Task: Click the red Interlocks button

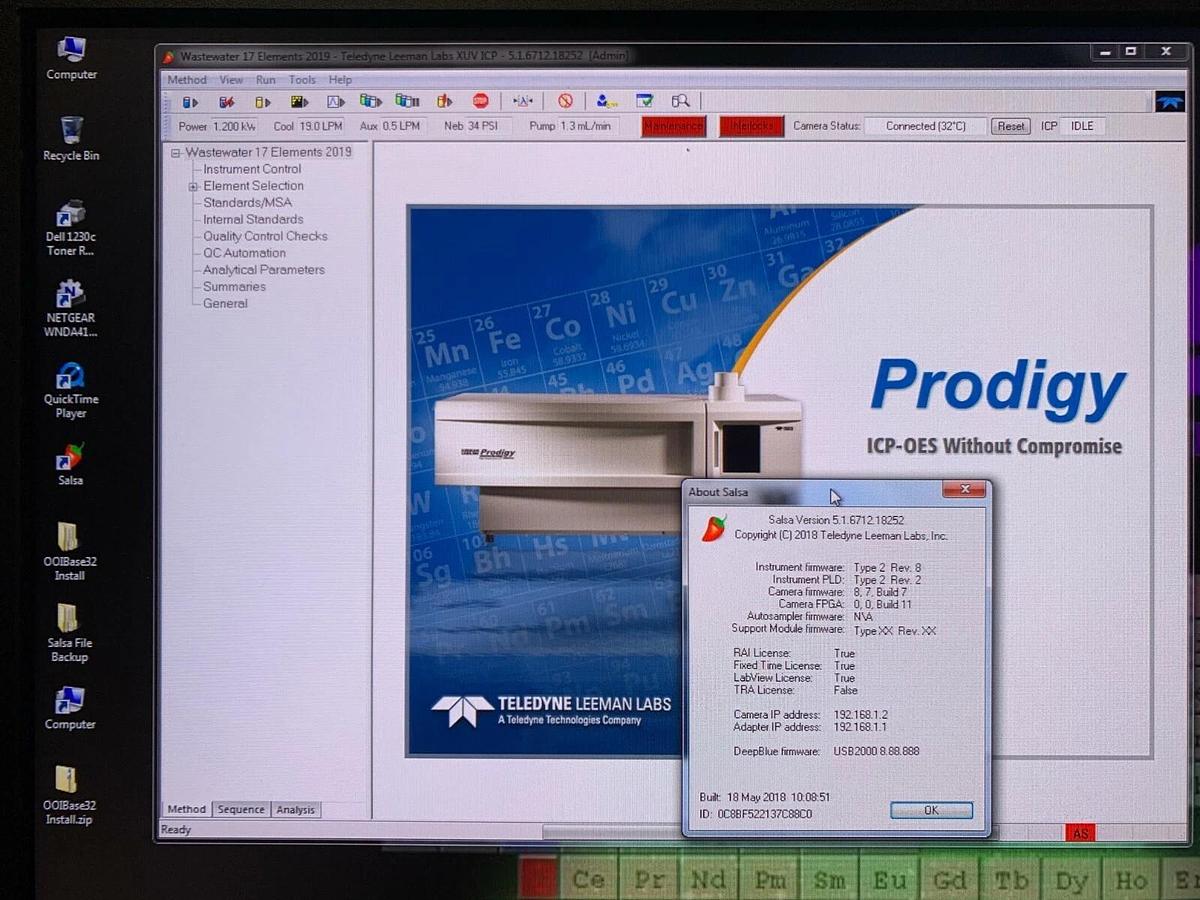Action: [x=751, y=127]
